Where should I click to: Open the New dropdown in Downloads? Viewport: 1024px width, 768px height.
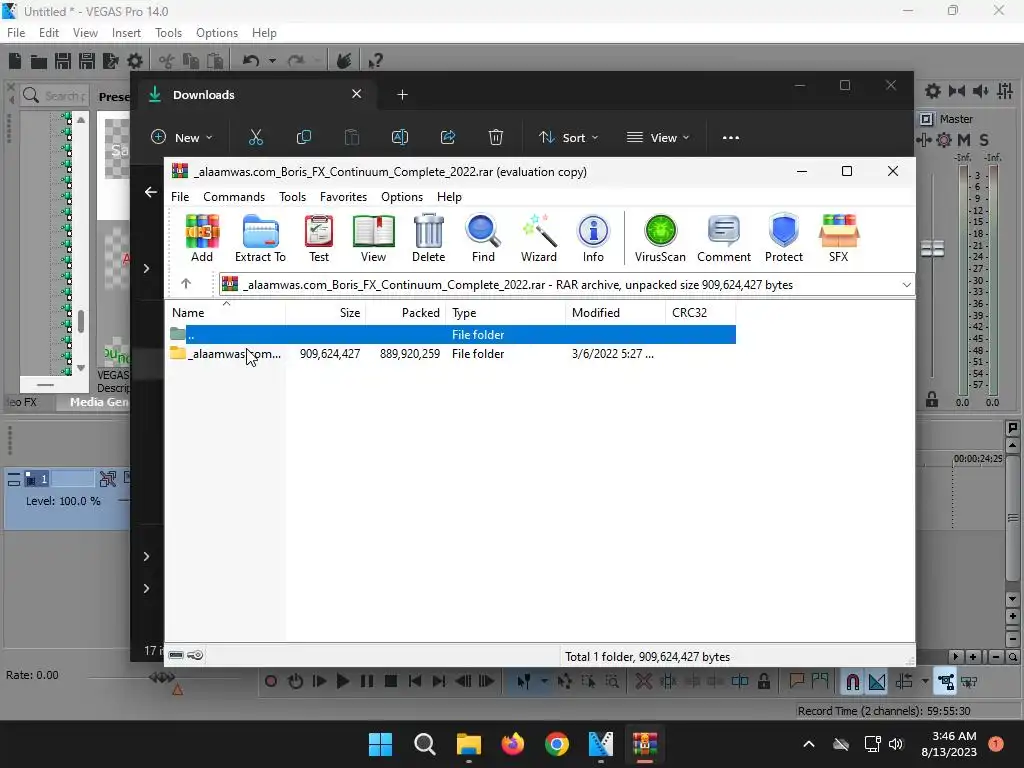pyautogui.click(x=182, y=138)
